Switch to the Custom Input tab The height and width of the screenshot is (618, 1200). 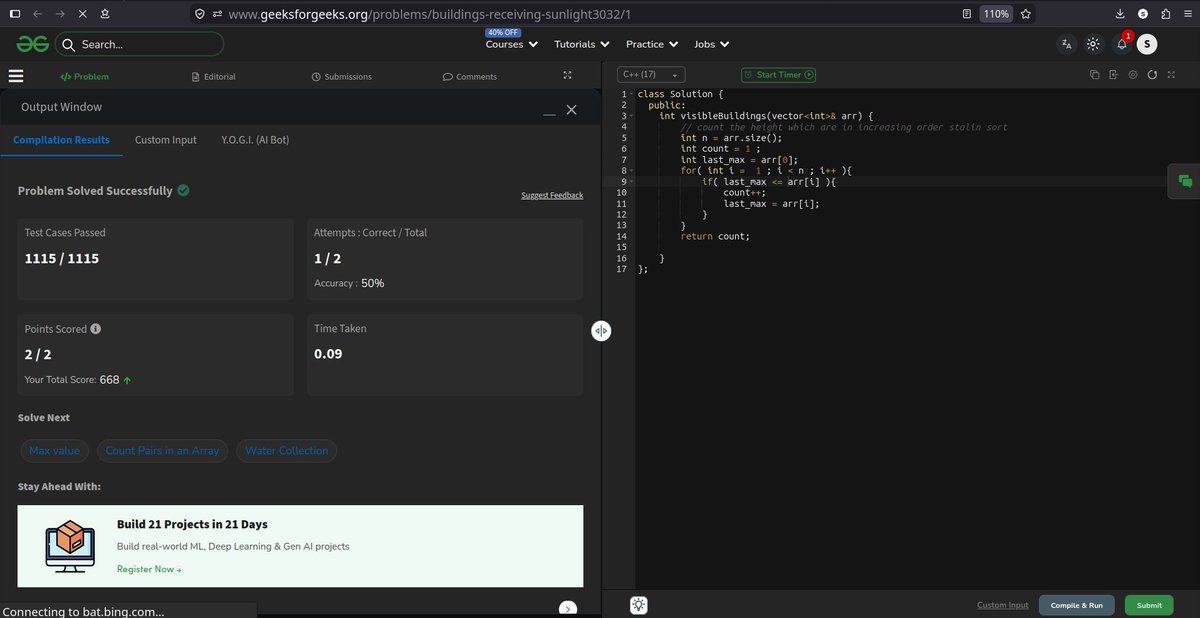(165, 140)
